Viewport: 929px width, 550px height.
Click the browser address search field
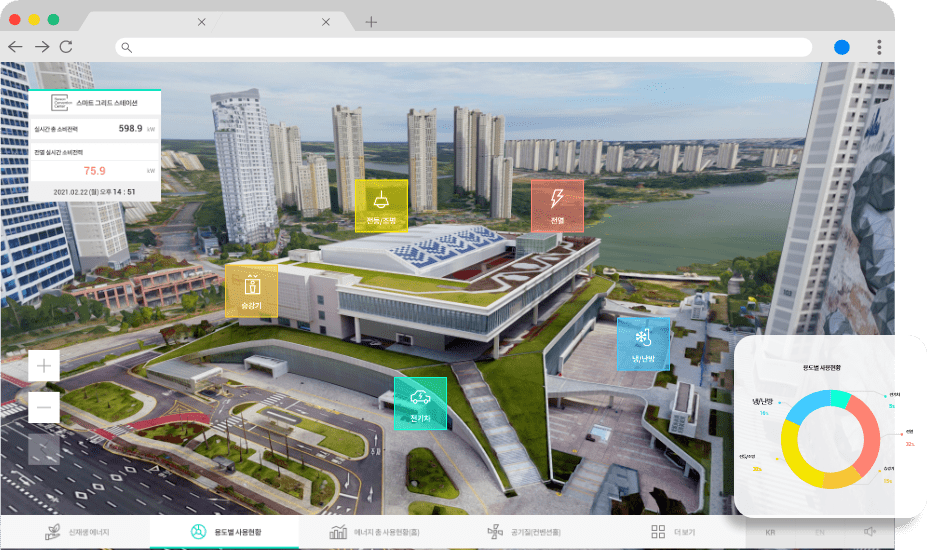click(x=463, y=47)
